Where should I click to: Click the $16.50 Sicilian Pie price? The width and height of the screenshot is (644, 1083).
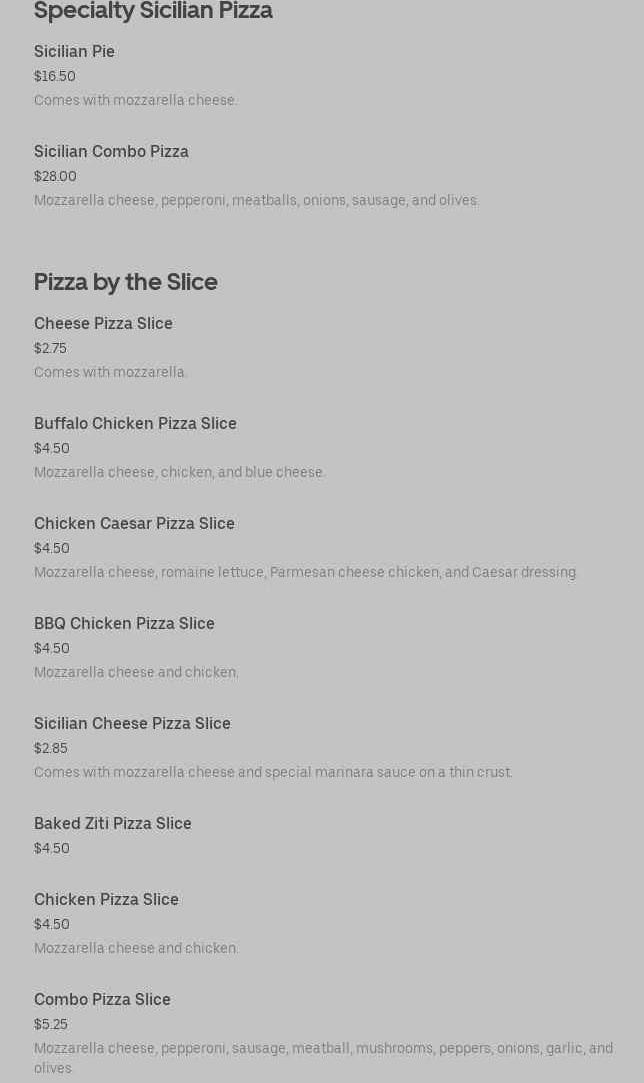coord(54,77)
